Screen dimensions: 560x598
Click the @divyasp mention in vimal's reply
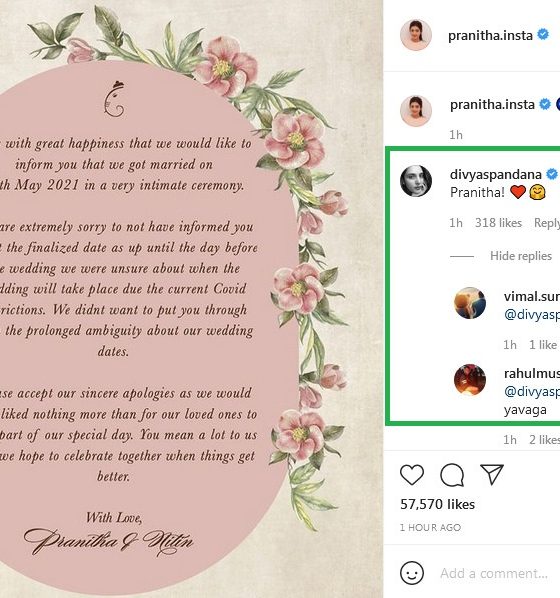(x=532, y=314)
